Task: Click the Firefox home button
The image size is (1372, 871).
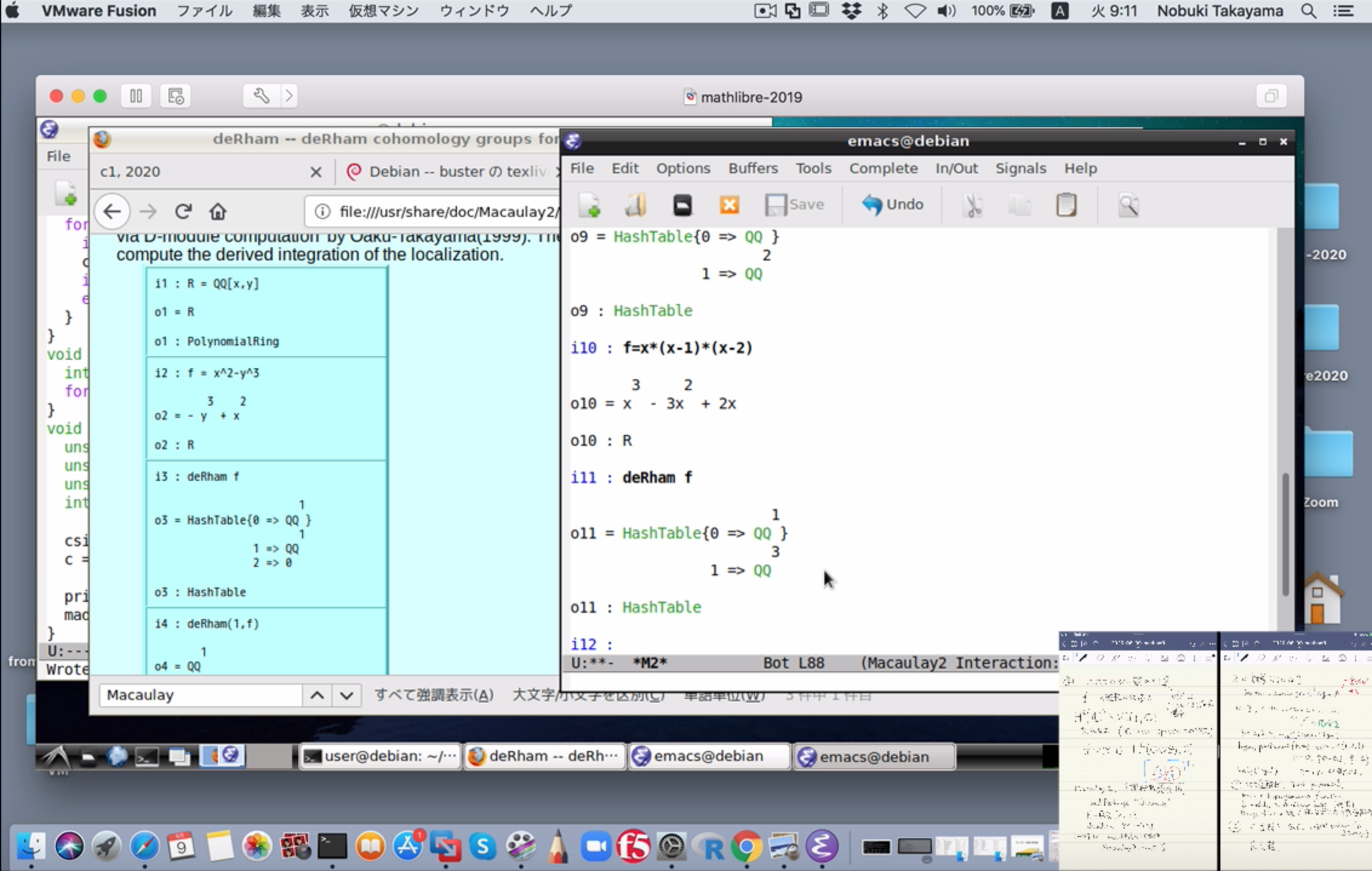Action: coord(218,211)
